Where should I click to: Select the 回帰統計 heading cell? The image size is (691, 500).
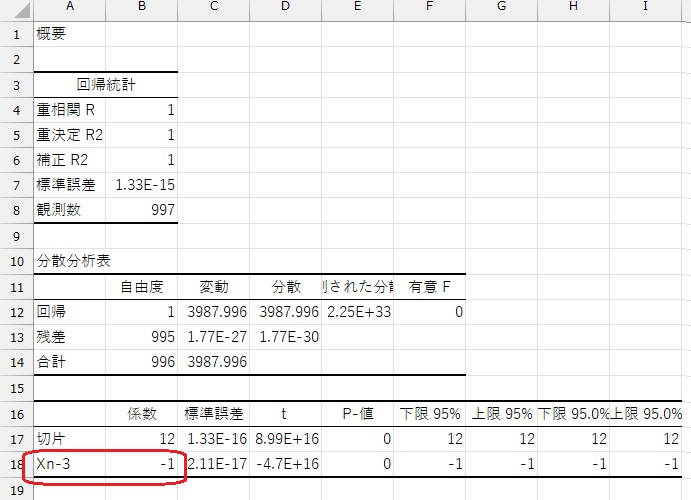[x=105, y=85]
